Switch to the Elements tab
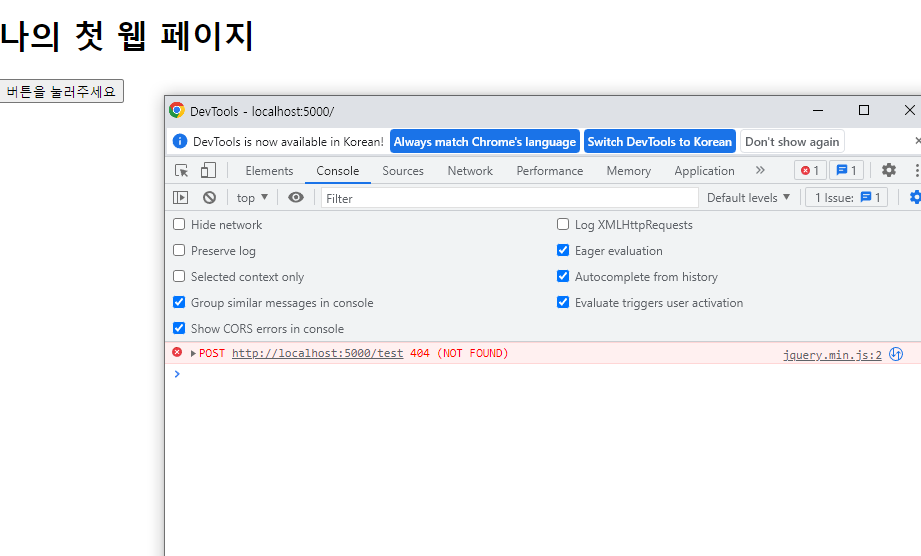 269,171
